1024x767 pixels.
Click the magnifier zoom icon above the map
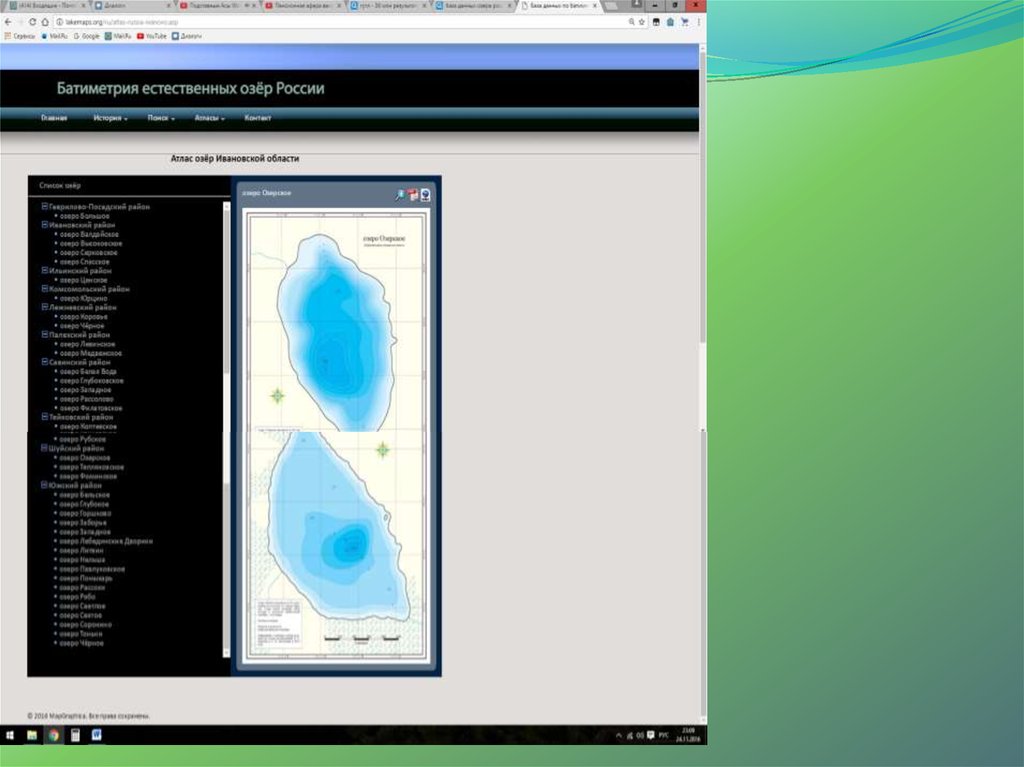click(400, 195)
